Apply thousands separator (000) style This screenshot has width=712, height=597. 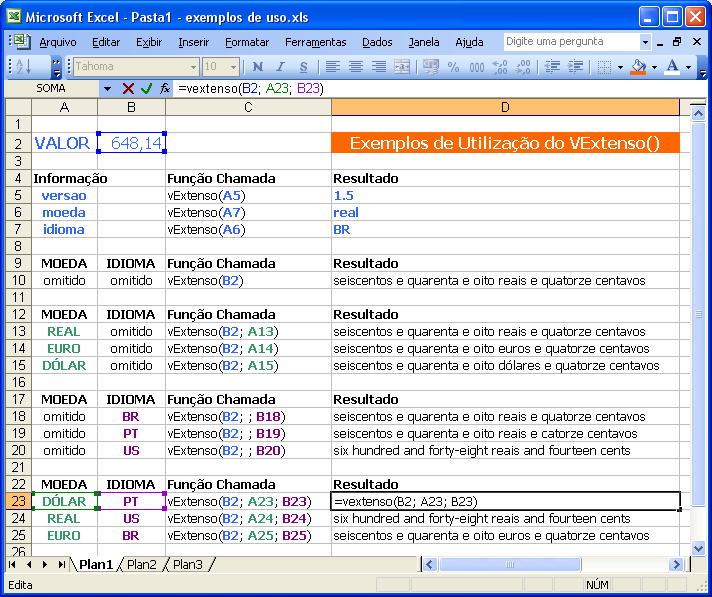coord(477,67)
